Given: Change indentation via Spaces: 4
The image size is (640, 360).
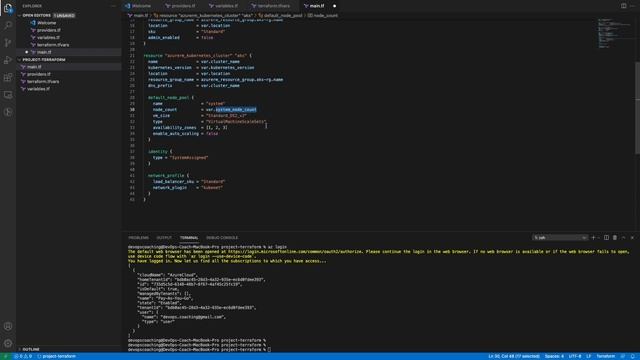Looking at the screenshot, I should pos(554,356).
